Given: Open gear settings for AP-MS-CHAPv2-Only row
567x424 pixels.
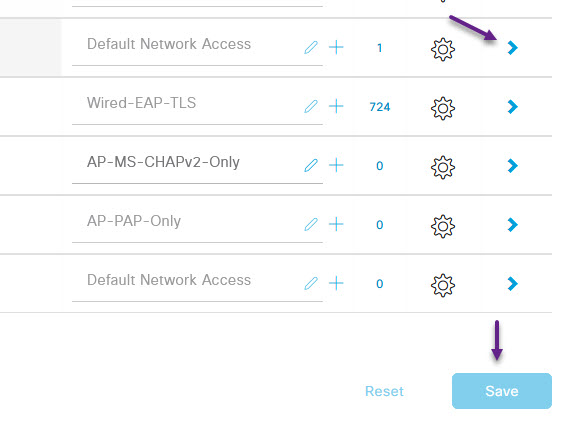Looking at the screenshot, I should 443,167.
